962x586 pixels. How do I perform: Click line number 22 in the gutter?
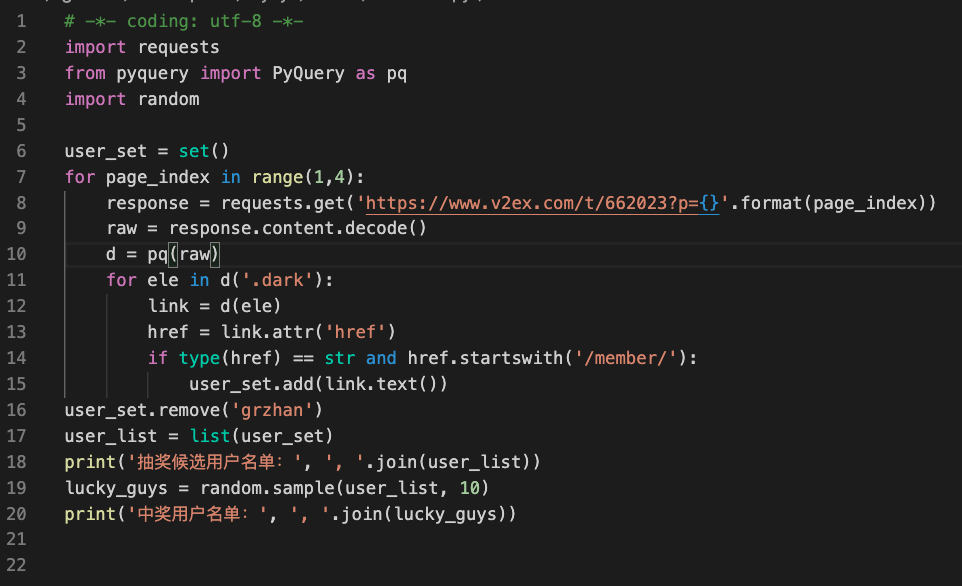17,566
